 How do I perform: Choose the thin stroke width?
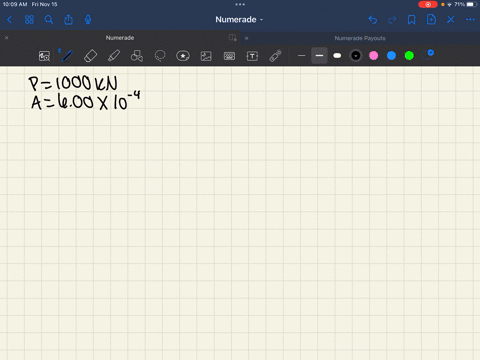pyautogui.click(x=301, y=56)
